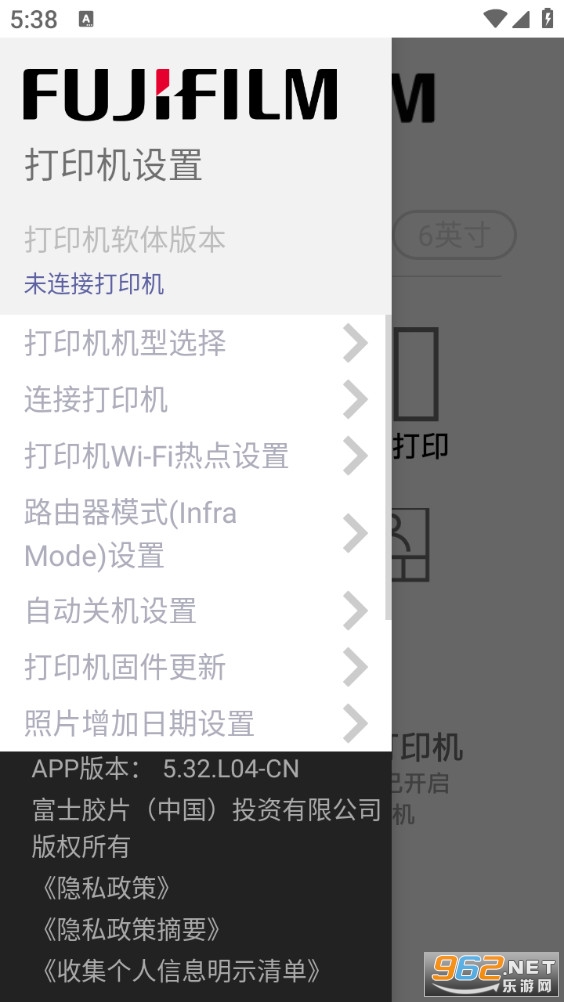Tap the FUJIFILM logo in drawer
This screenshot has width=564, height=1002.
[180, 95]
